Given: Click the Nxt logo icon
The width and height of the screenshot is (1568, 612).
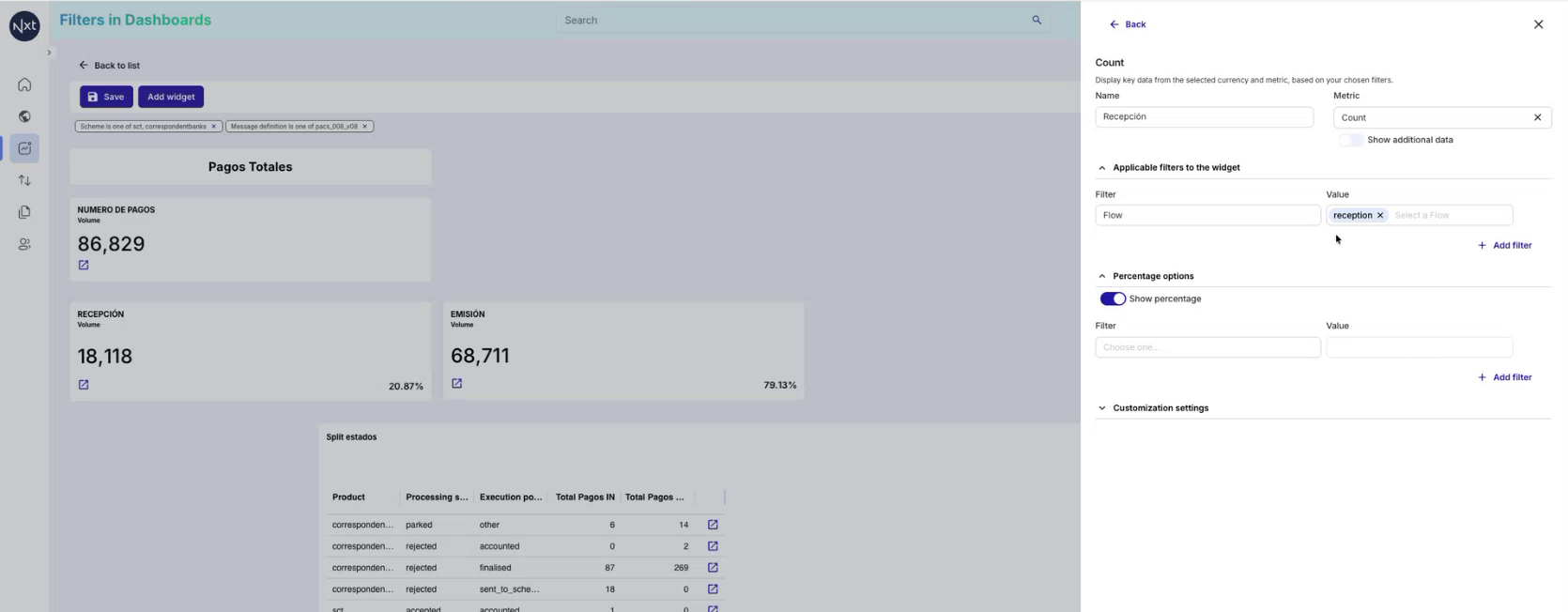Looking at the screenshot, I should [x=24, y=26].
